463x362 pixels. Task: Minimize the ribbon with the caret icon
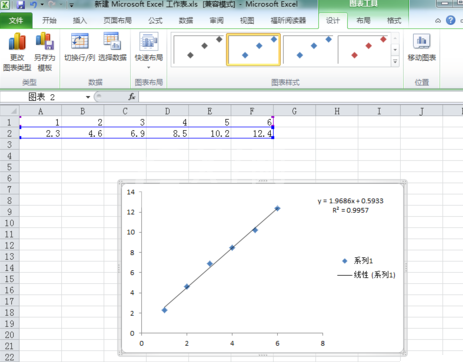point(438,21)
